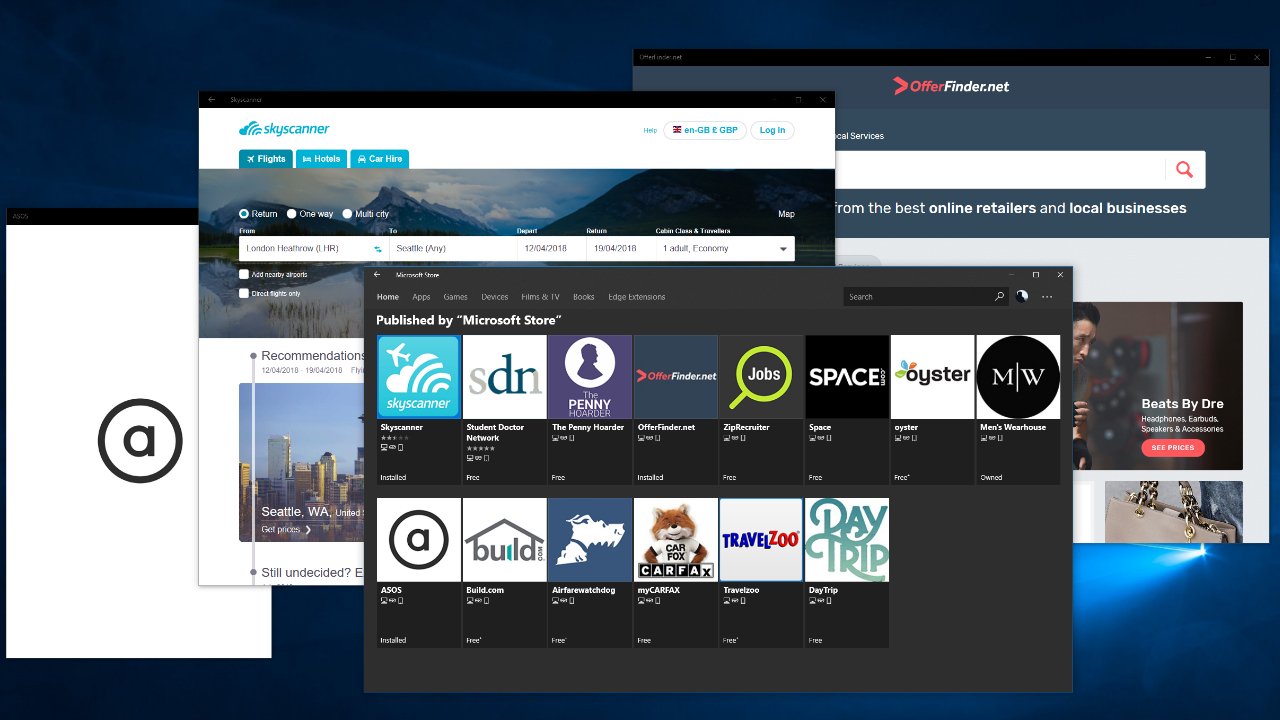Image resolution: width=1280 pixels, height=720 pixels.
Task: Open the Return date field 19/04/2018
Action: click(620, 248)
